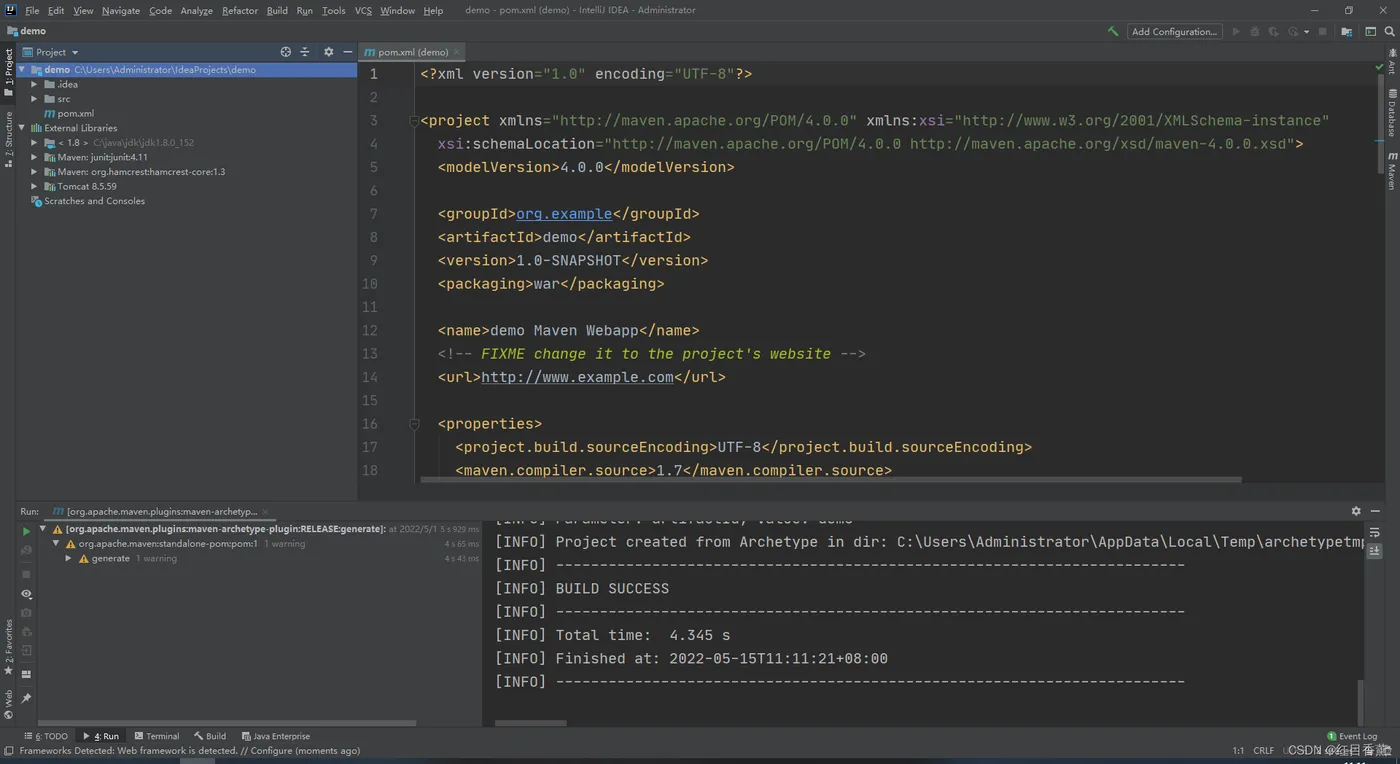The height and width of the screenshot is (764, 1400).
Task: Click the Add Configuration... button
Action: tap(1174, 31)
